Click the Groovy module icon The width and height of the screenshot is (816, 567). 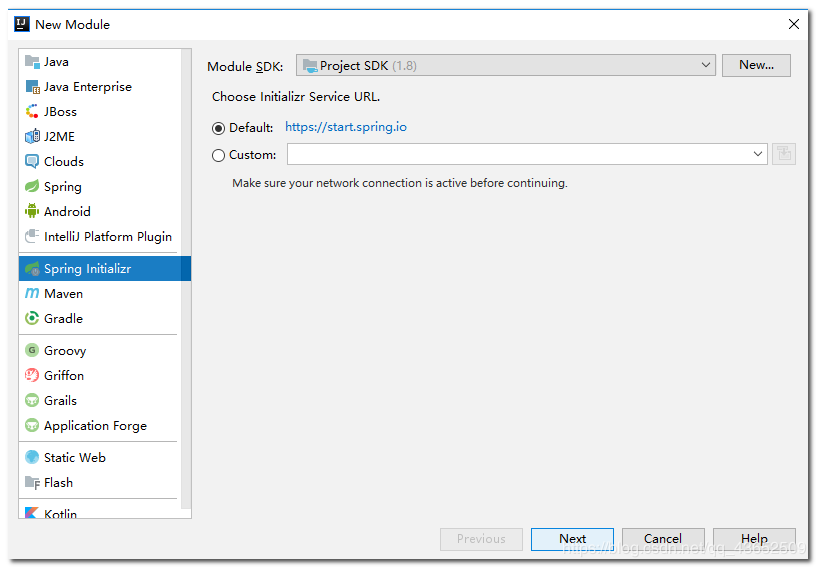click(32, 351)
